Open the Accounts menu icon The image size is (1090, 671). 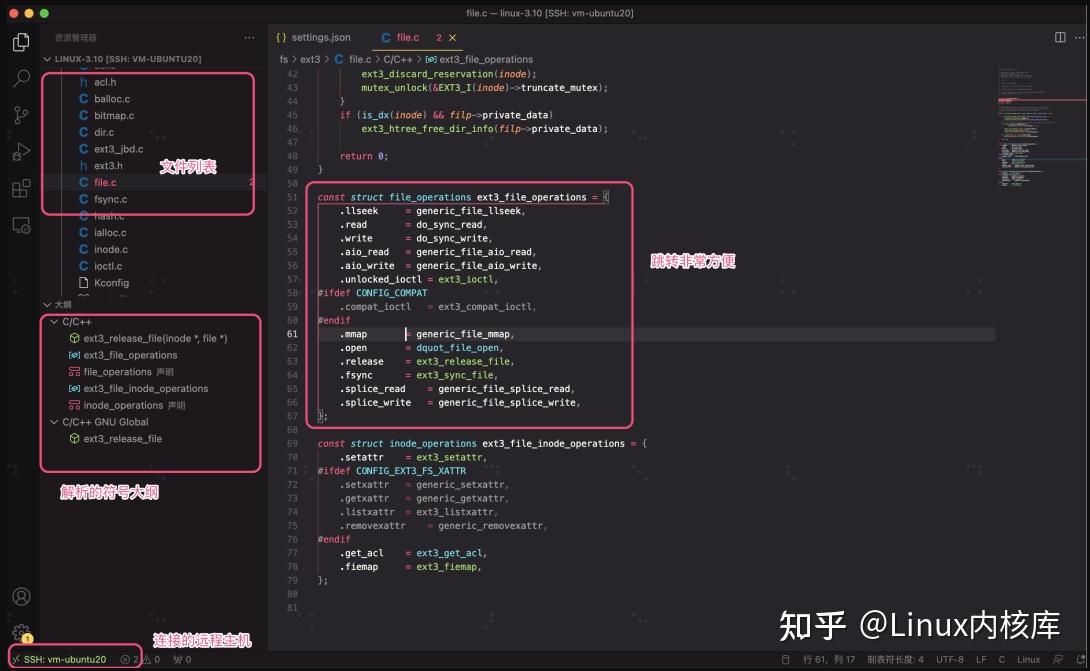[21, 597]
